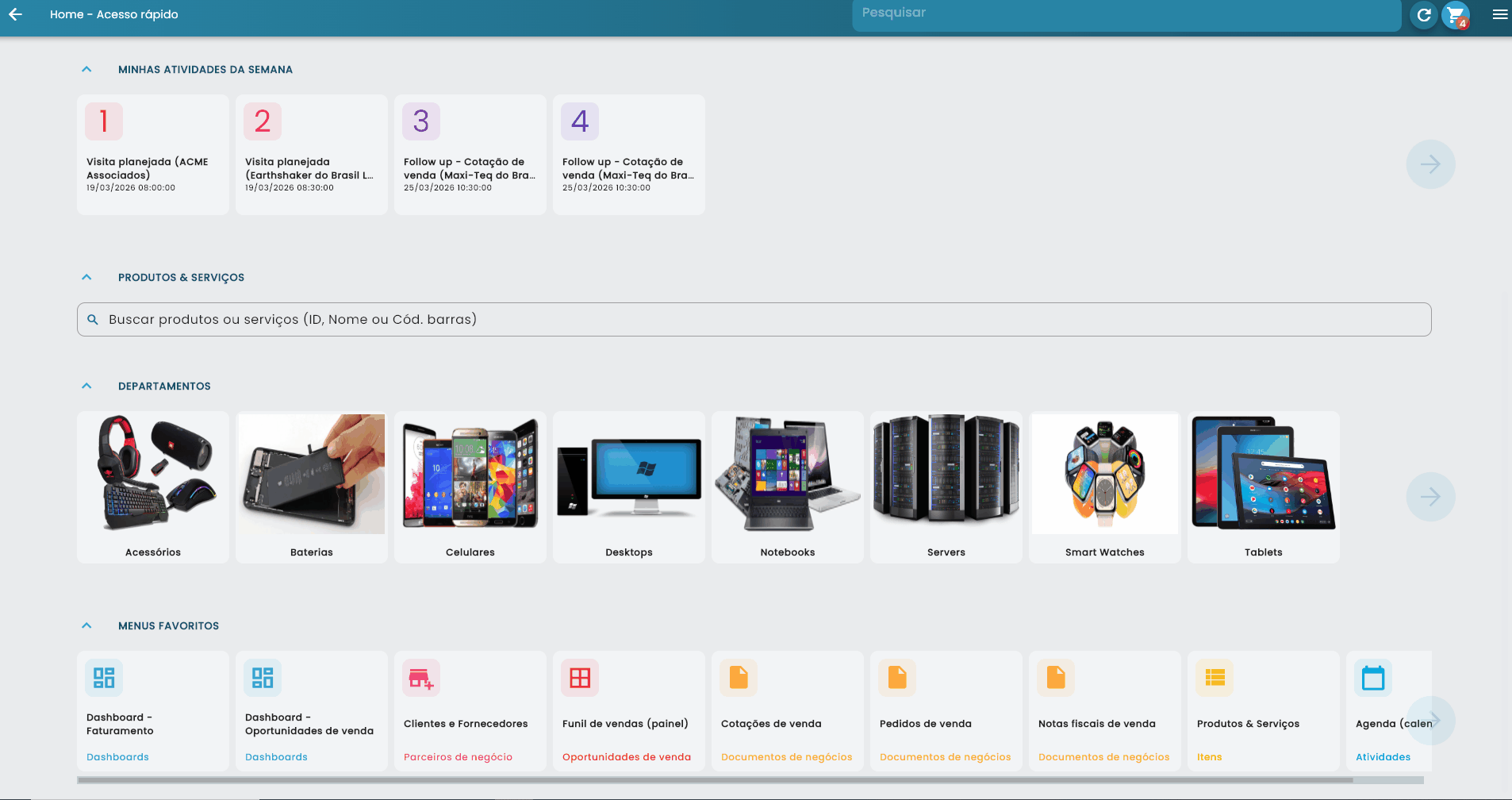Click the Buscar produtos ou serviços field
Viewport: 1512px width, 800px height.
(754, 319)
